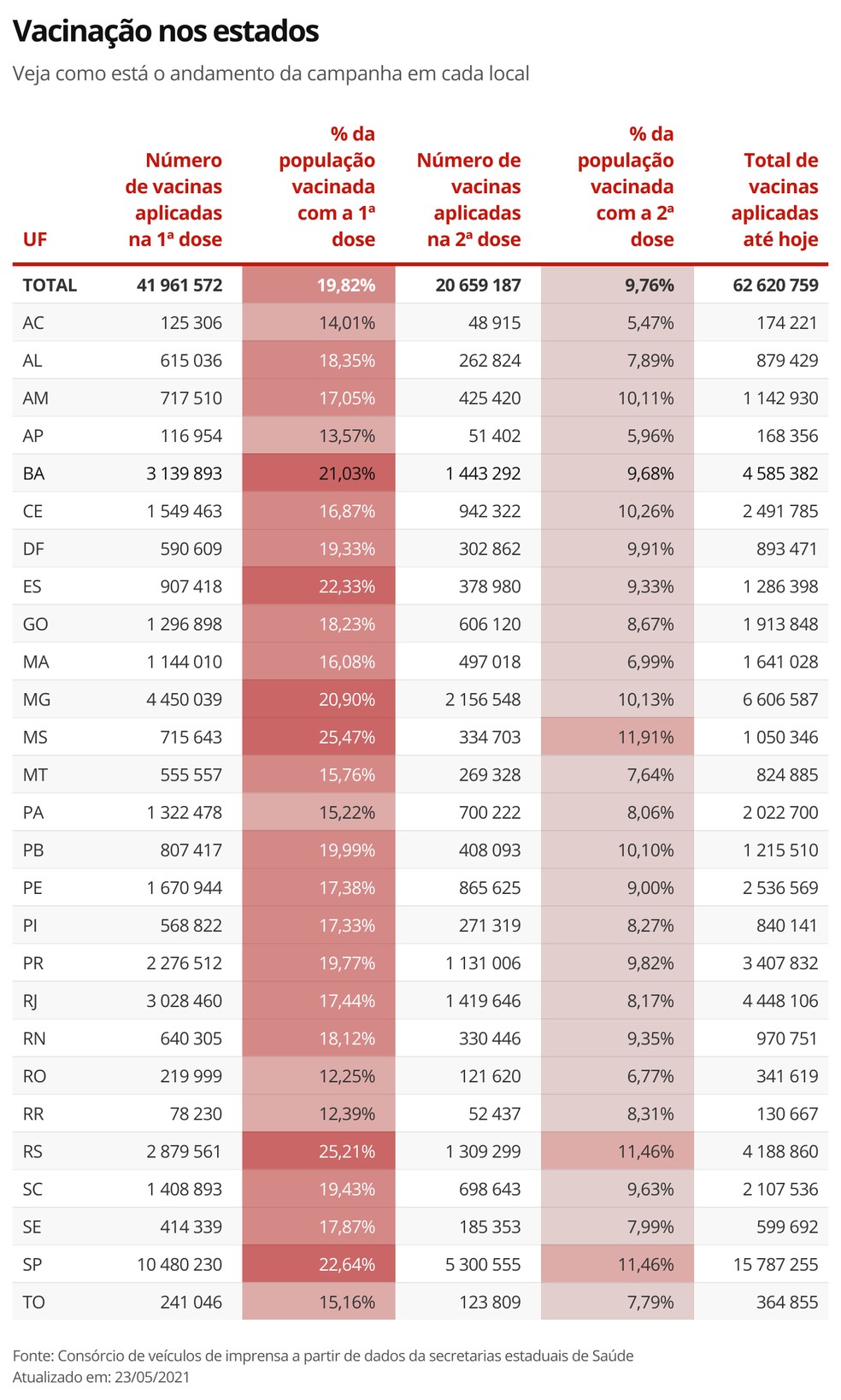This screenshot has height=1400, width=841.
Task: Click the 'UF' column header
Action: coord(35,239)
